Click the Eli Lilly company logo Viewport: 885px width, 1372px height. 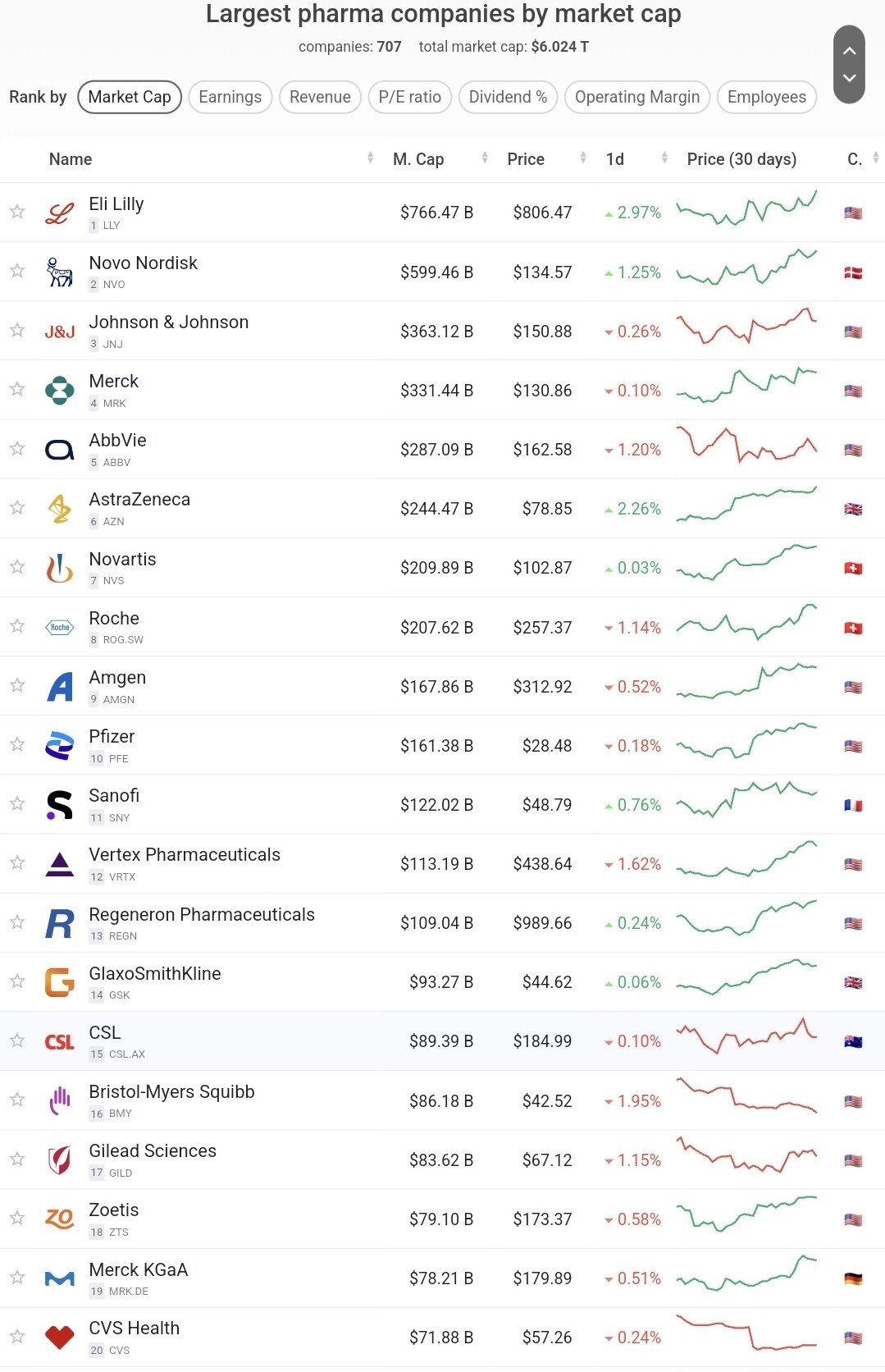coord(59,213)
